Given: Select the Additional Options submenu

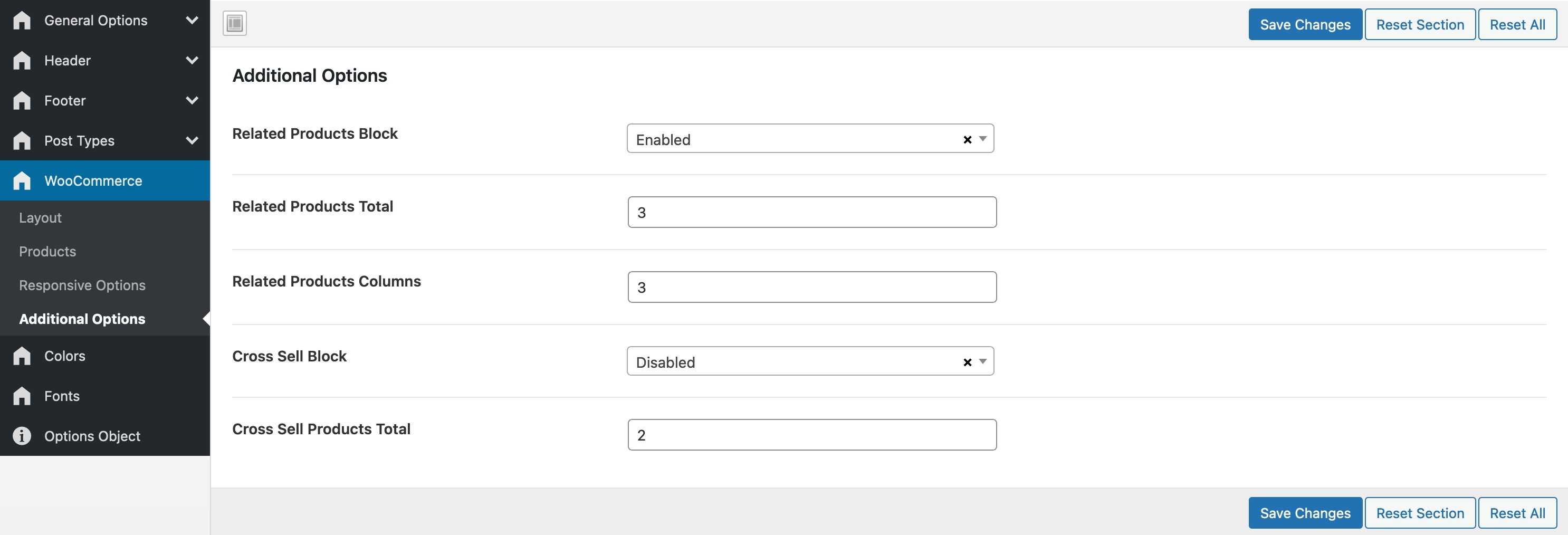Looking at the screenshot, I should [x=104, y=319].
